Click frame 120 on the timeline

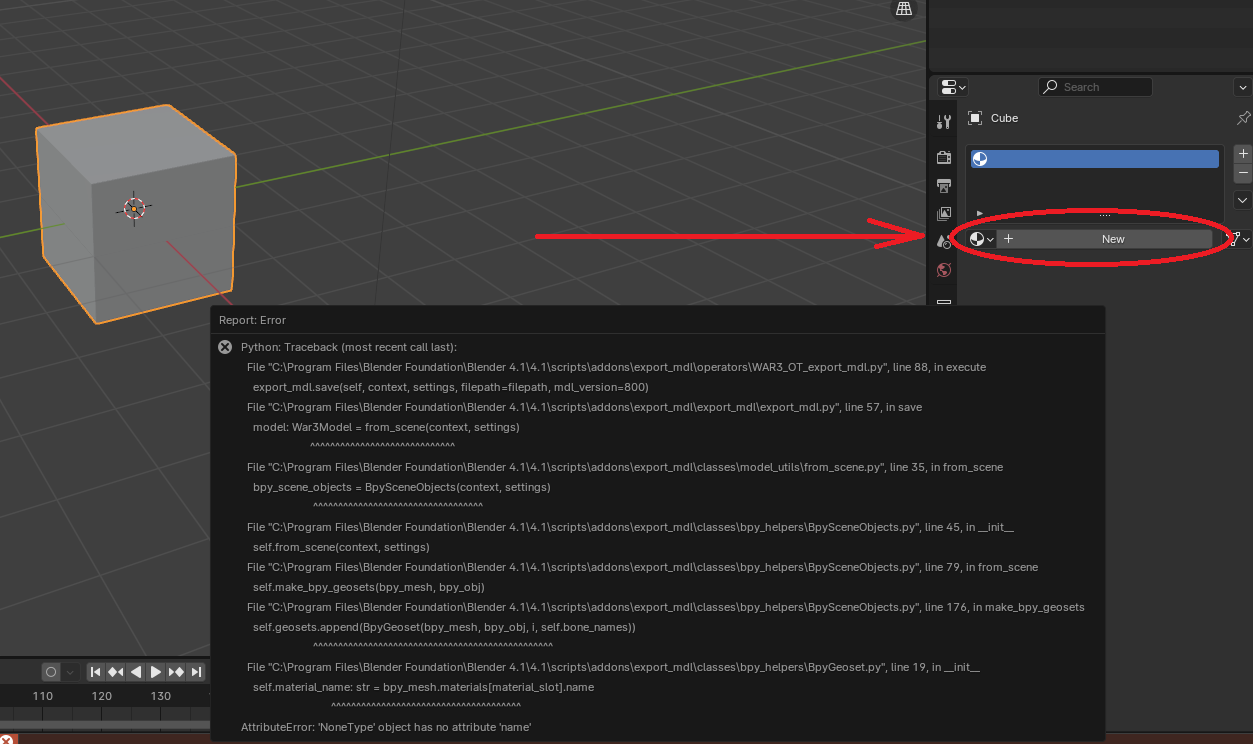102,696
